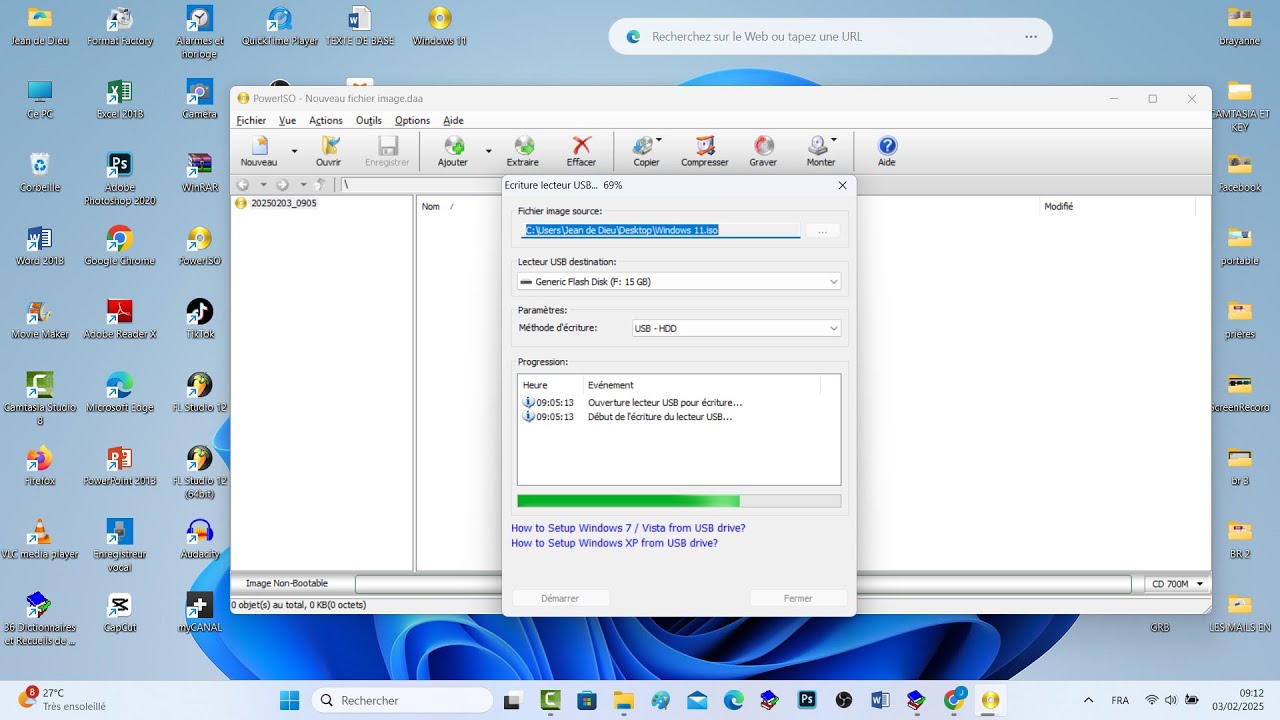The image size is (1280, 720).
Task: Click the up-folder arrow in PowerISO
Action: [320, 185]
